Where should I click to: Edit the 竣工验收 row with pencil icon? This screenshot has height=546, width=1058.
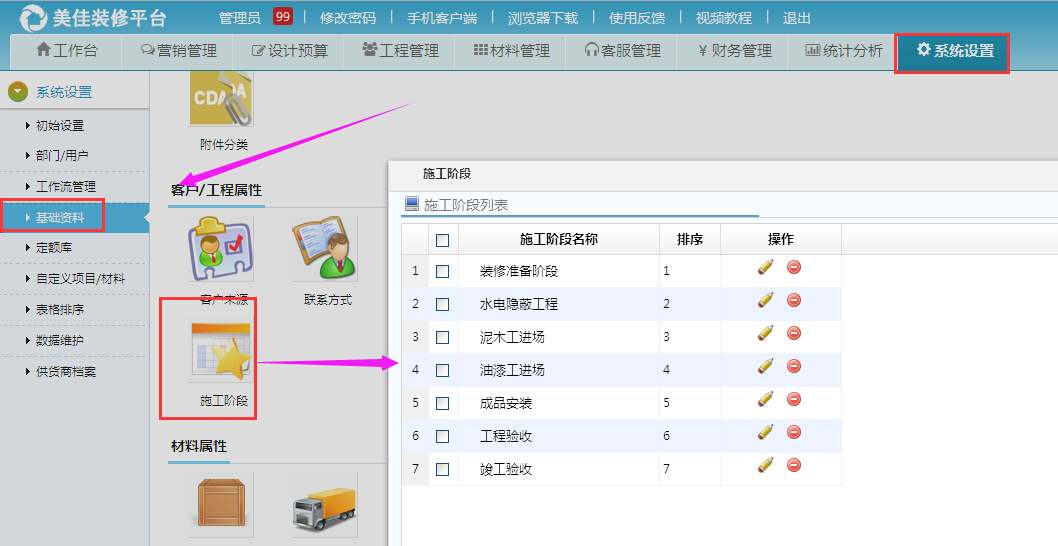pos(766,465)
